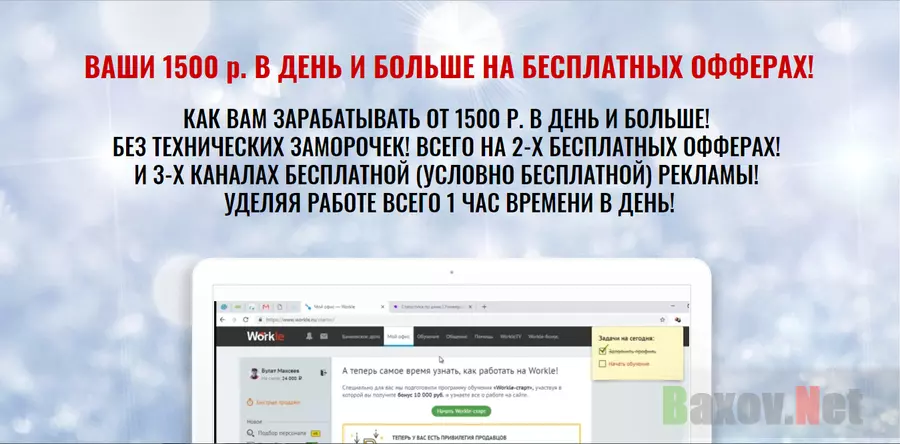Click heading А теперь самое время узнать
Screen dimensions: 900x444
450,371
